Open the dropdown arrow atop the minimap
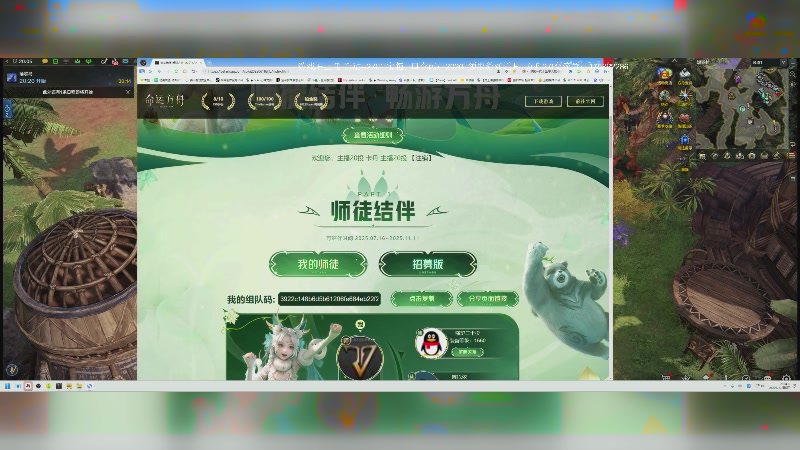 point(783,62)
